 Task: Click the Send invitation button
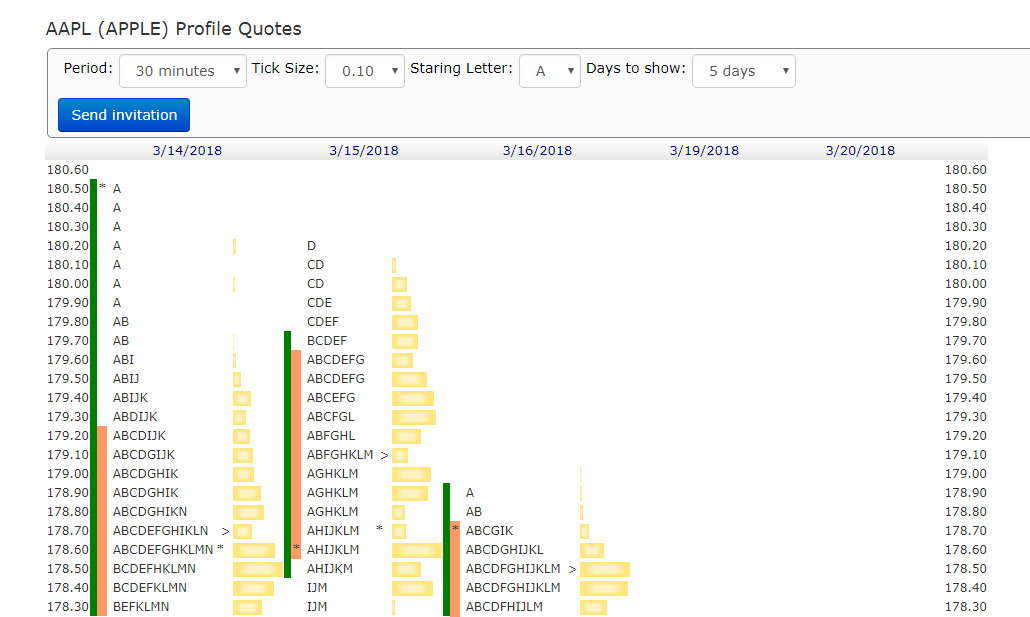tap(124, 115)
